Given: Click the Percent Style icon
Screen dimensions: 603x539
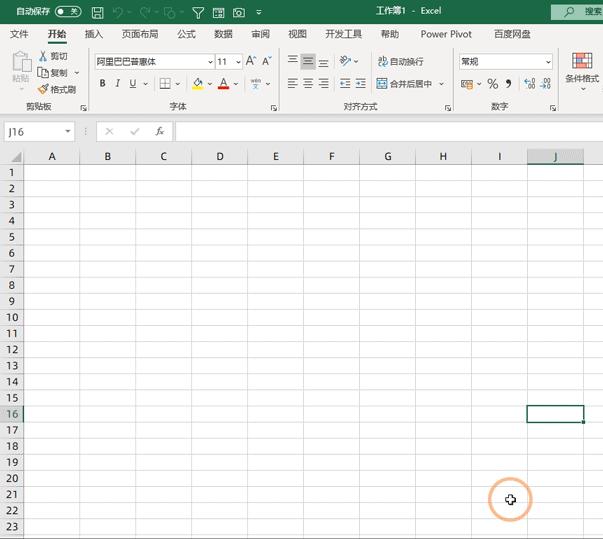Looking at the screenshot, I should click(492, 84).
